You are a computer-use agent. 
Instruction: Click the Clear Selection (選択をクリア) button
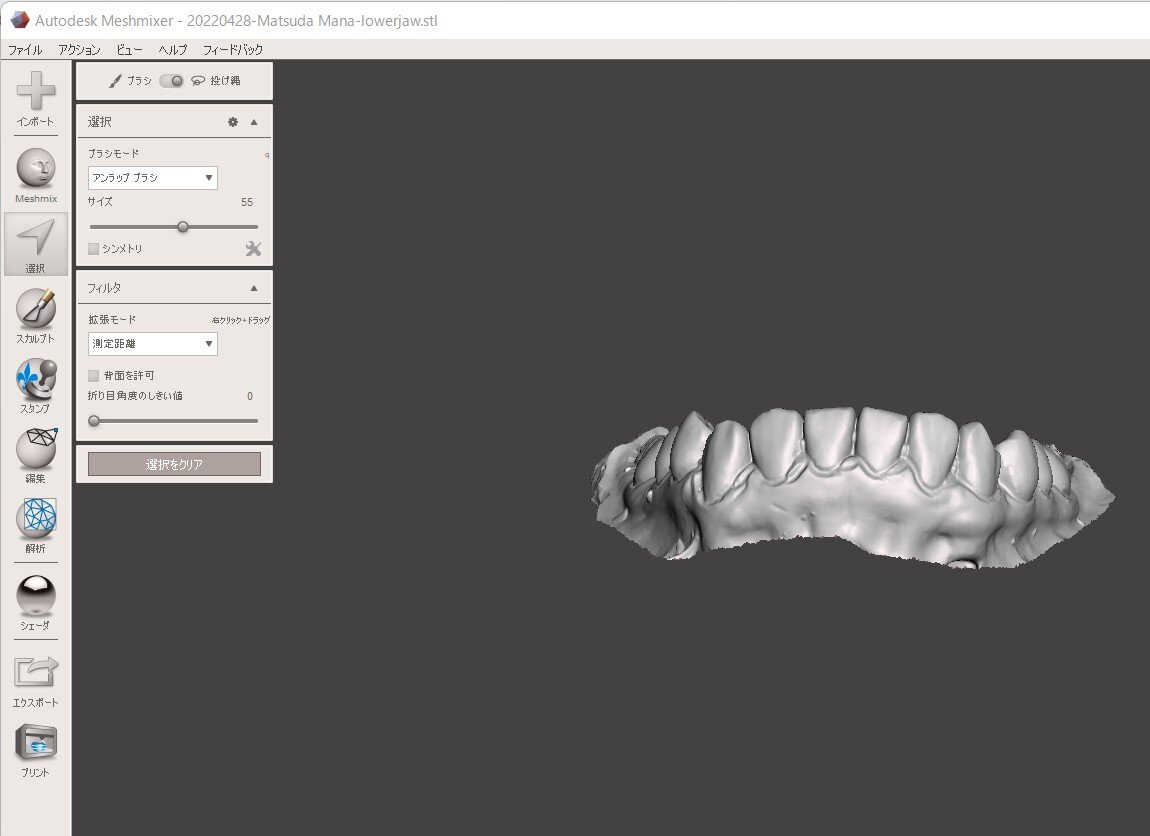[x=175, y=464]
